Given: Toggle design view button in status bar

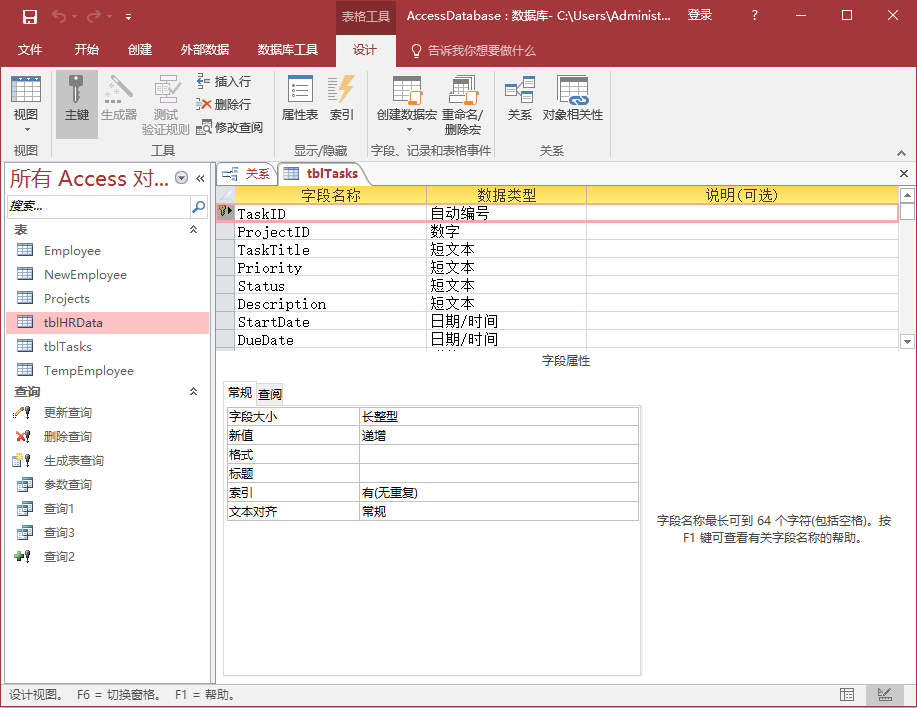Looking at the screenshot, I should pos(884,695).
